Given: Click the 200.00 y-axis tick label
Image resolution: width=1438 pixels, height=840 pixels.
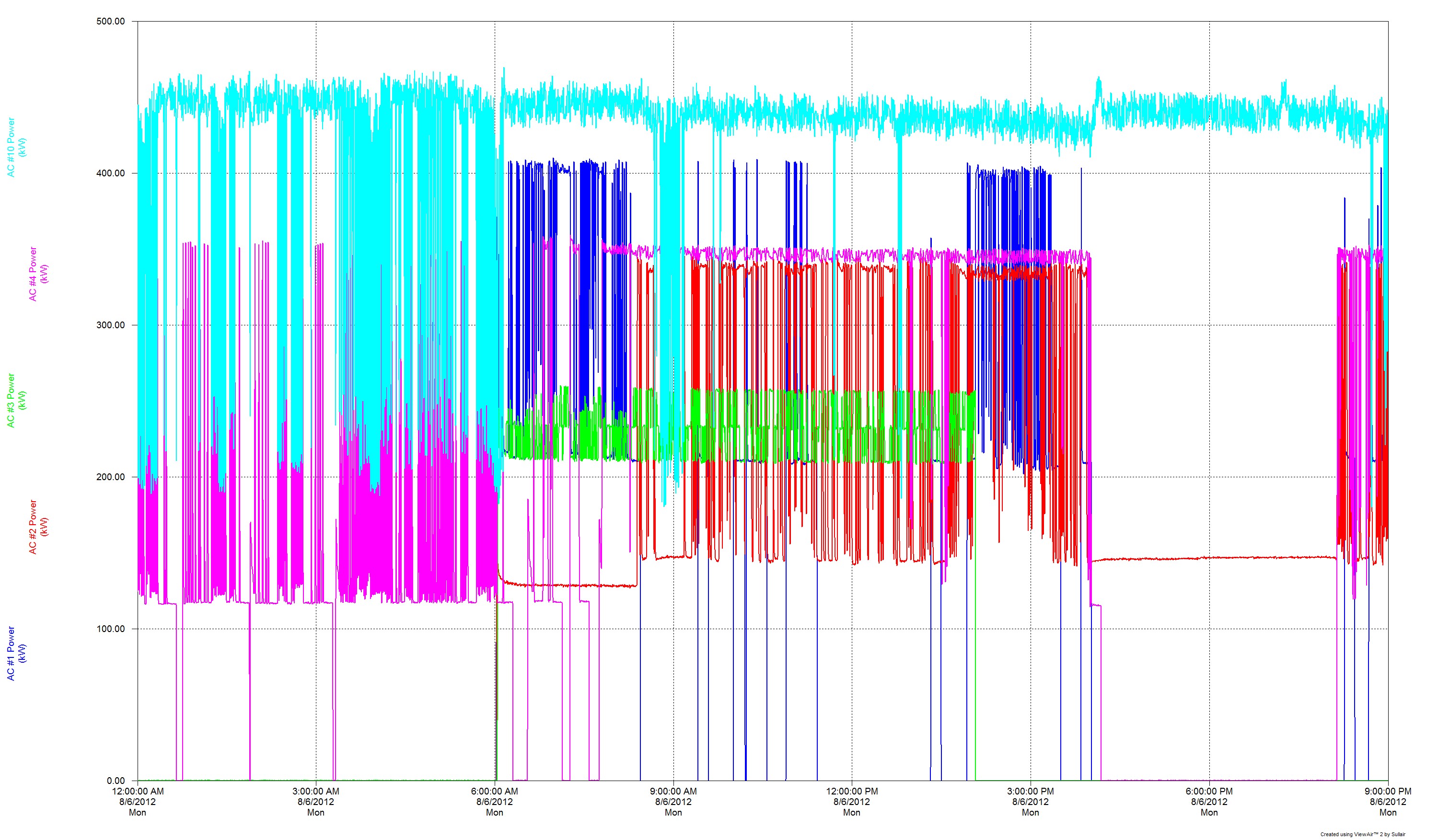Looking at the screenshot, I should (x=110, y=477).
